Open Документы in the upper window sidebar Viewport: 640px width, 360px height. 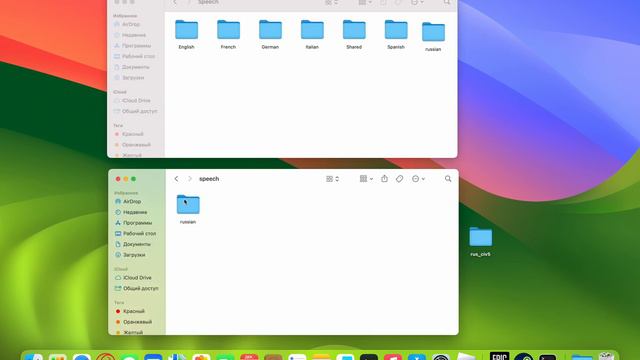click(x=135, y=67)
